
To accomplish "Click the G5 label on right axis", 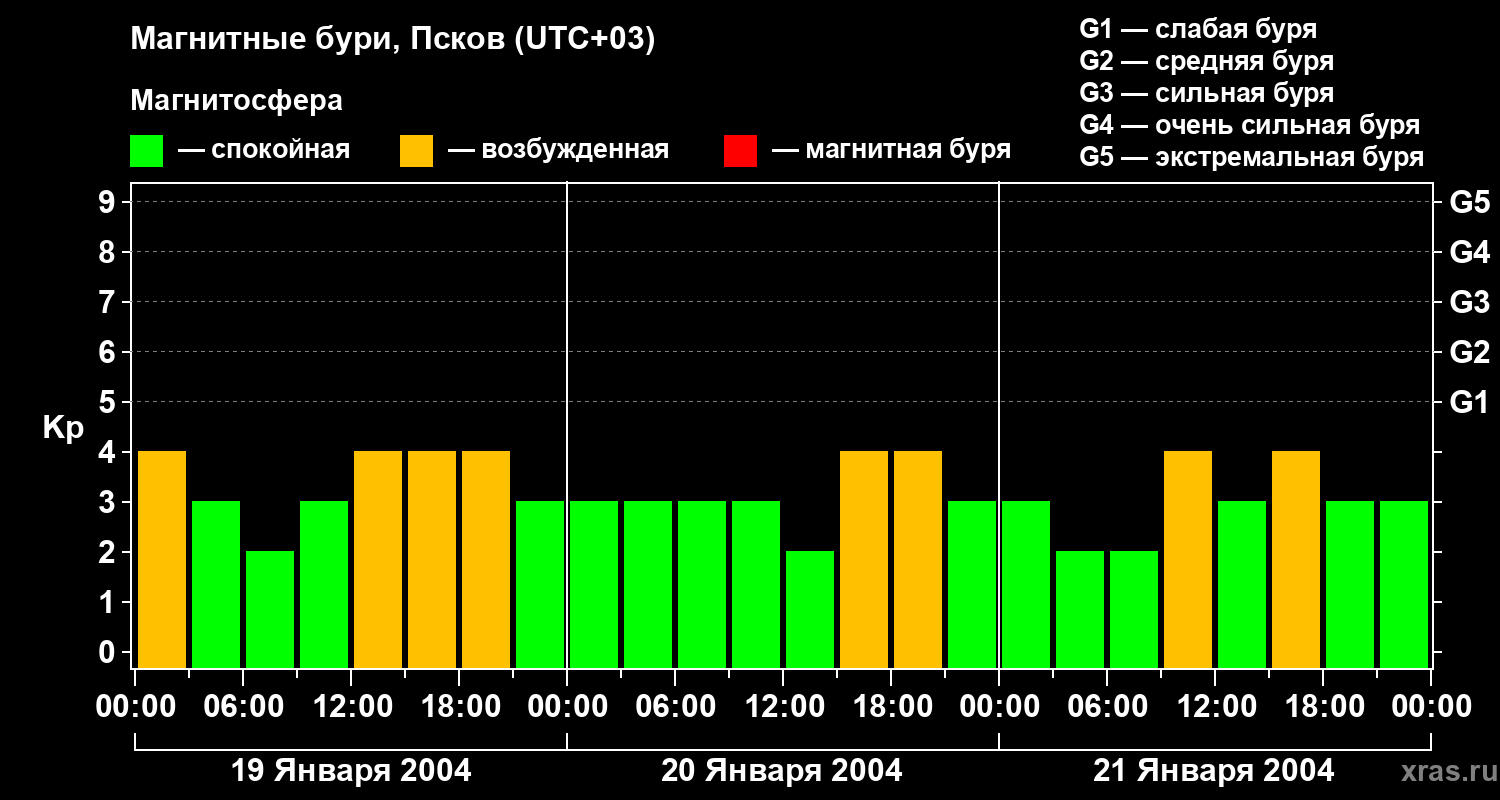I will [1469, 203].
